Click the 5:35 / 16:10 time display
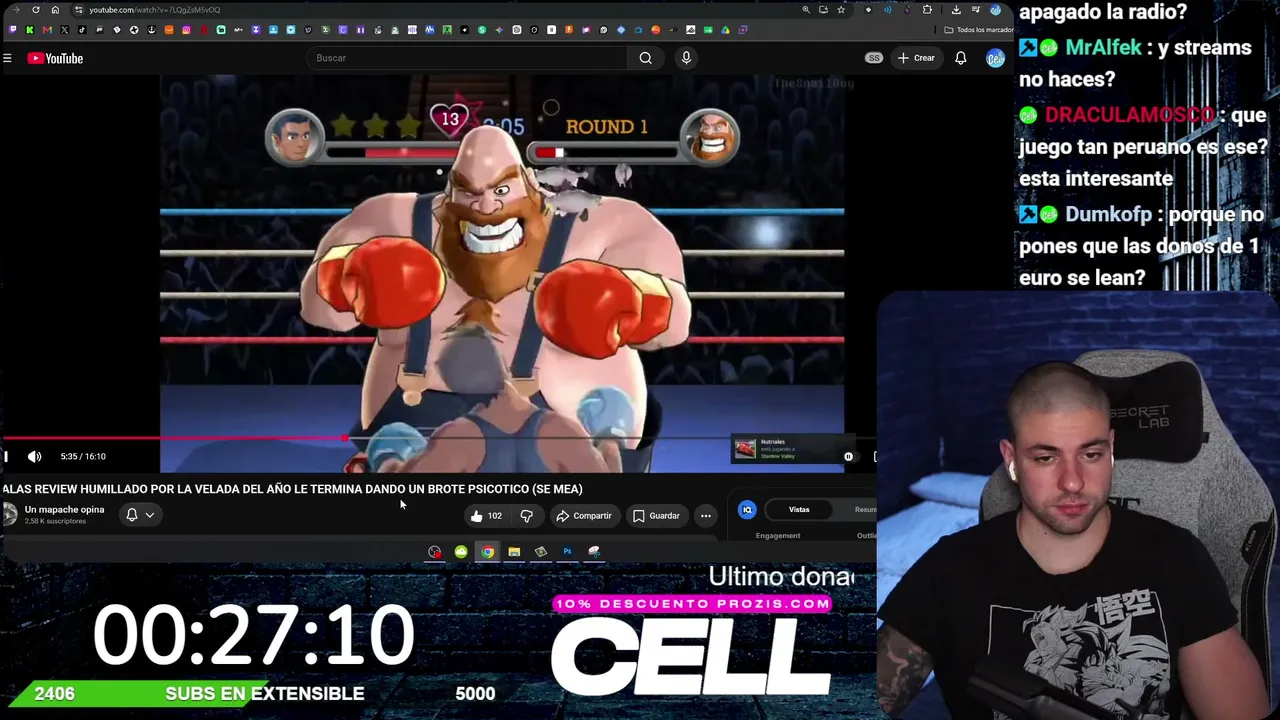 tap(83, 456)
